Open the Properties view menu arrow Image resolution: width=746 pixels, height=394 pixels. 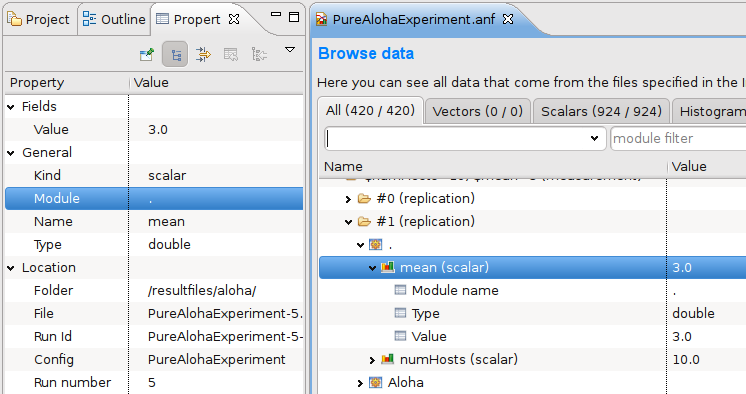(290, 49)
